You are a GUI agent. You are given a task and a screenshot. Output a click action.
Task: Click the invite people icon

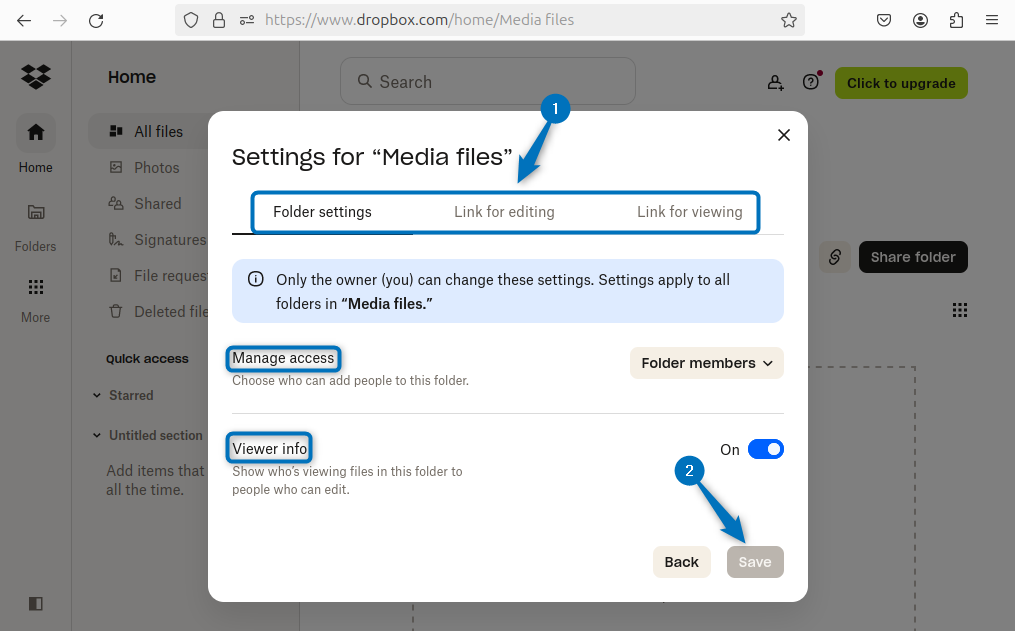[x=775, y=83]
